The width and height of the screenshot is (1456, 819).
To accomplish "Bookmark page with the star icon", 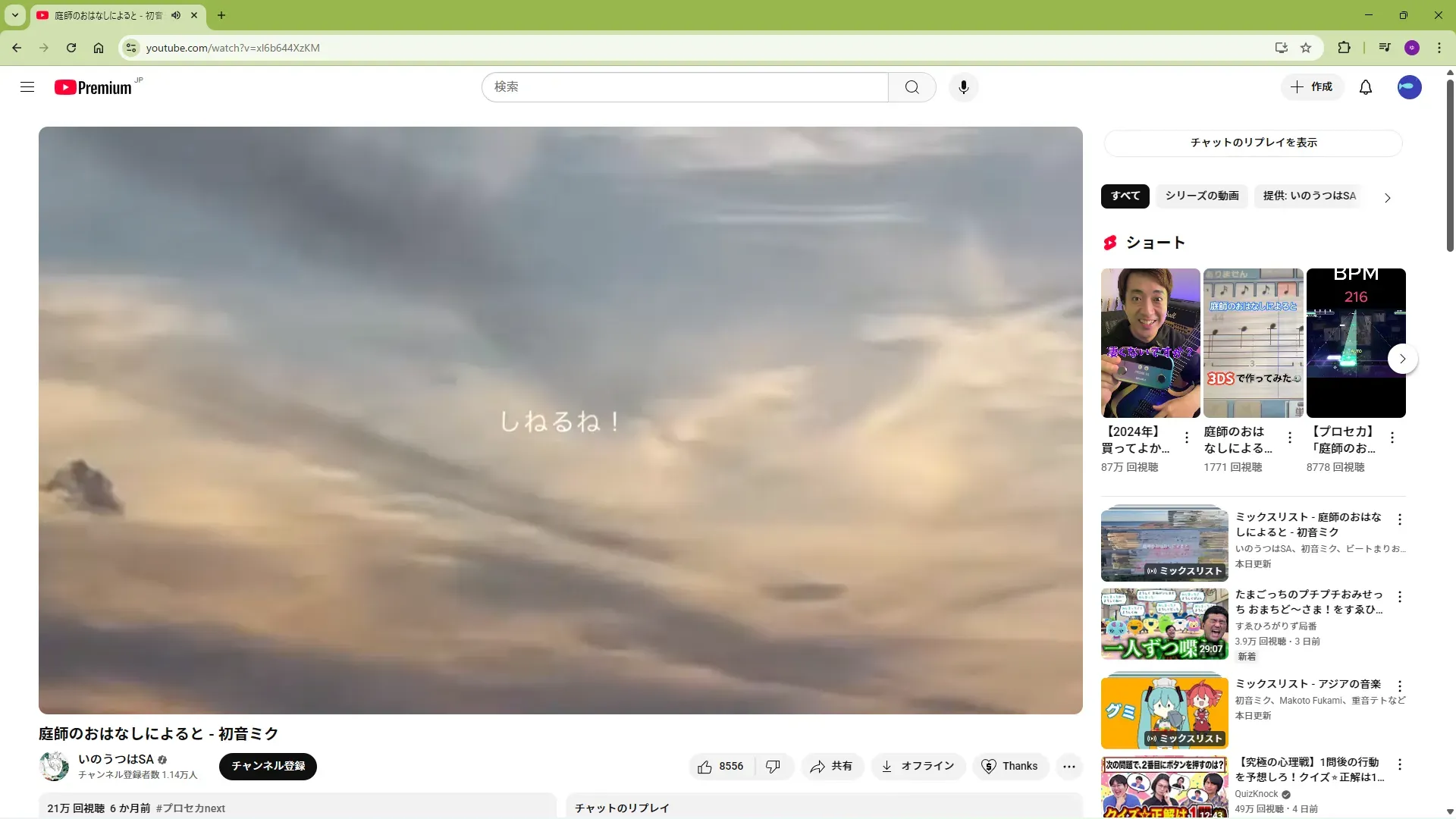I will (1306, 48).
